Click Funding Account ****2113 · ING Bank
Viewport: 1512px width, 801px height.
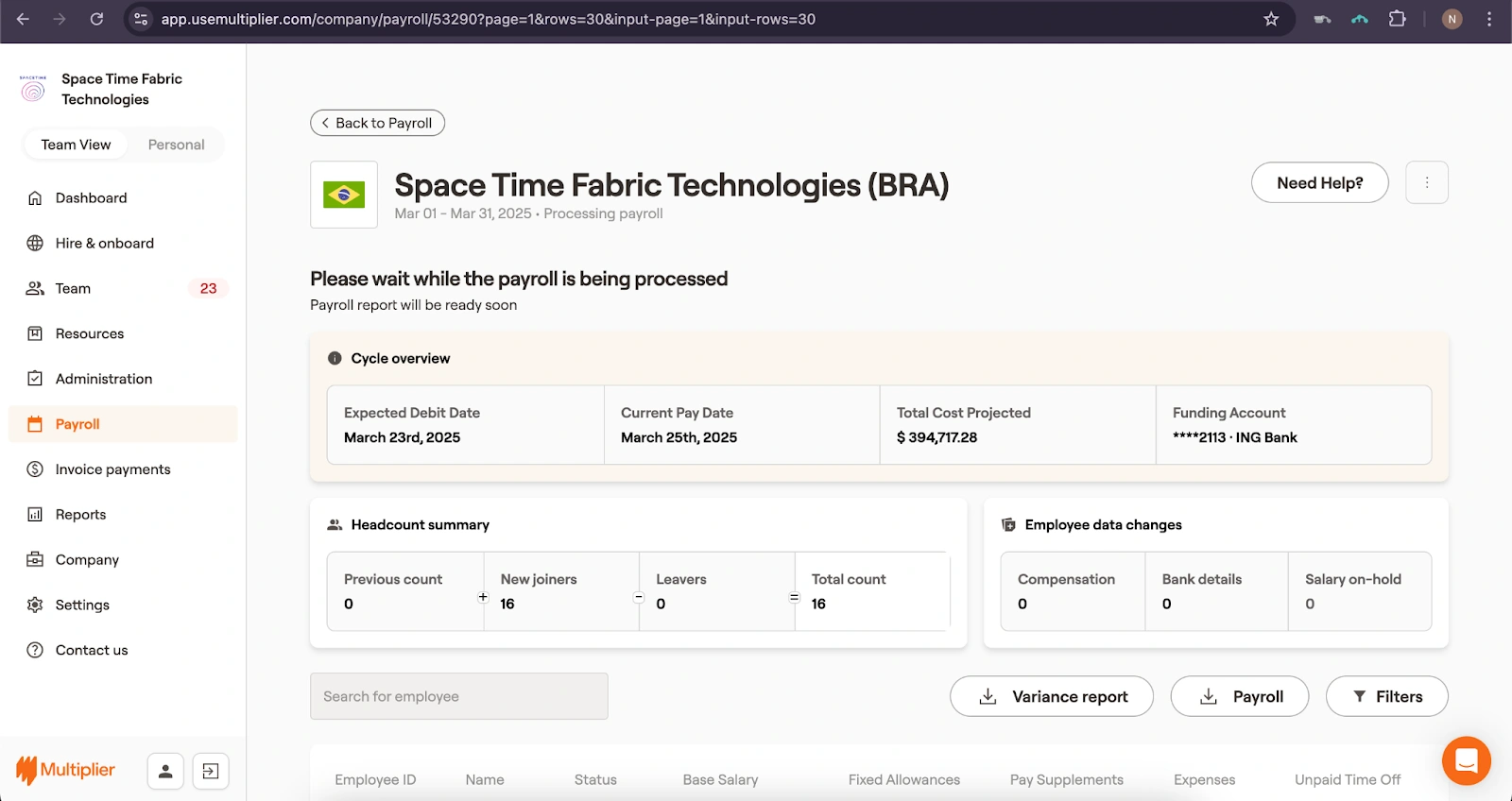pyautogui.click(x=1234, y=437)
